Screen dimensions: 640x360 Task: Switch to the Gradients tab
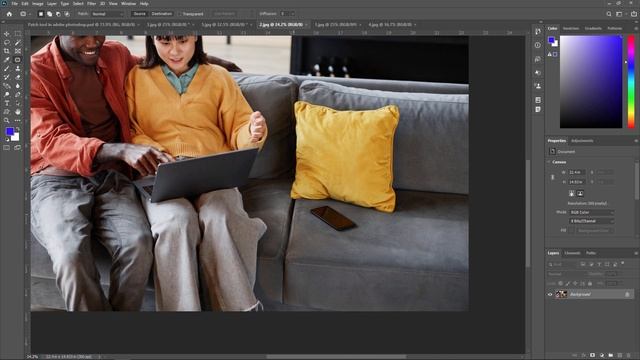tap(593, 29)
